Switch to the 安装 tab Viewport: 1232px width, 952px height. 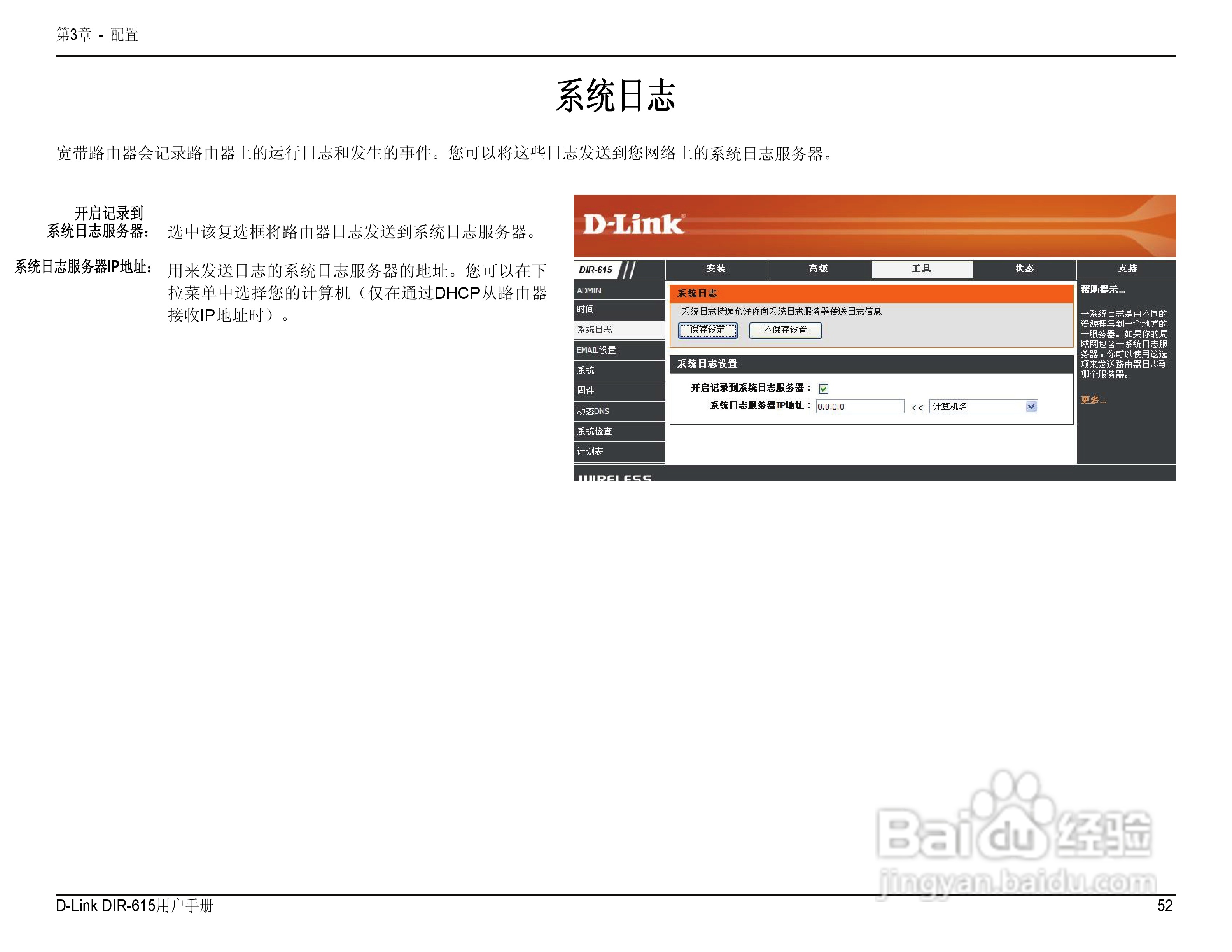(x=716, y=269)
